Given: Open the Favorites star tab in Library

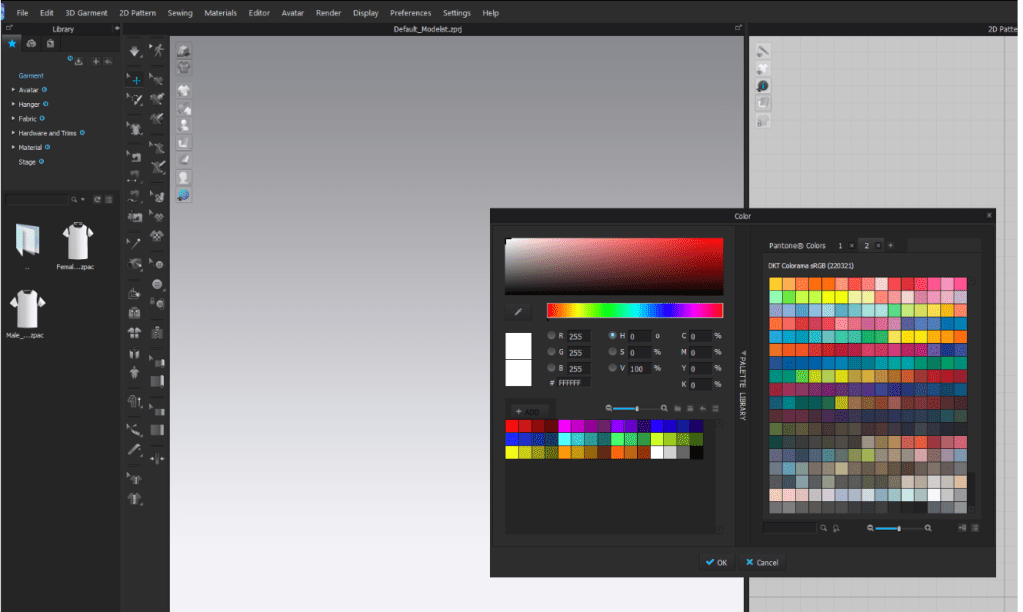Looking at the screenshot, I should coord(12,44).
